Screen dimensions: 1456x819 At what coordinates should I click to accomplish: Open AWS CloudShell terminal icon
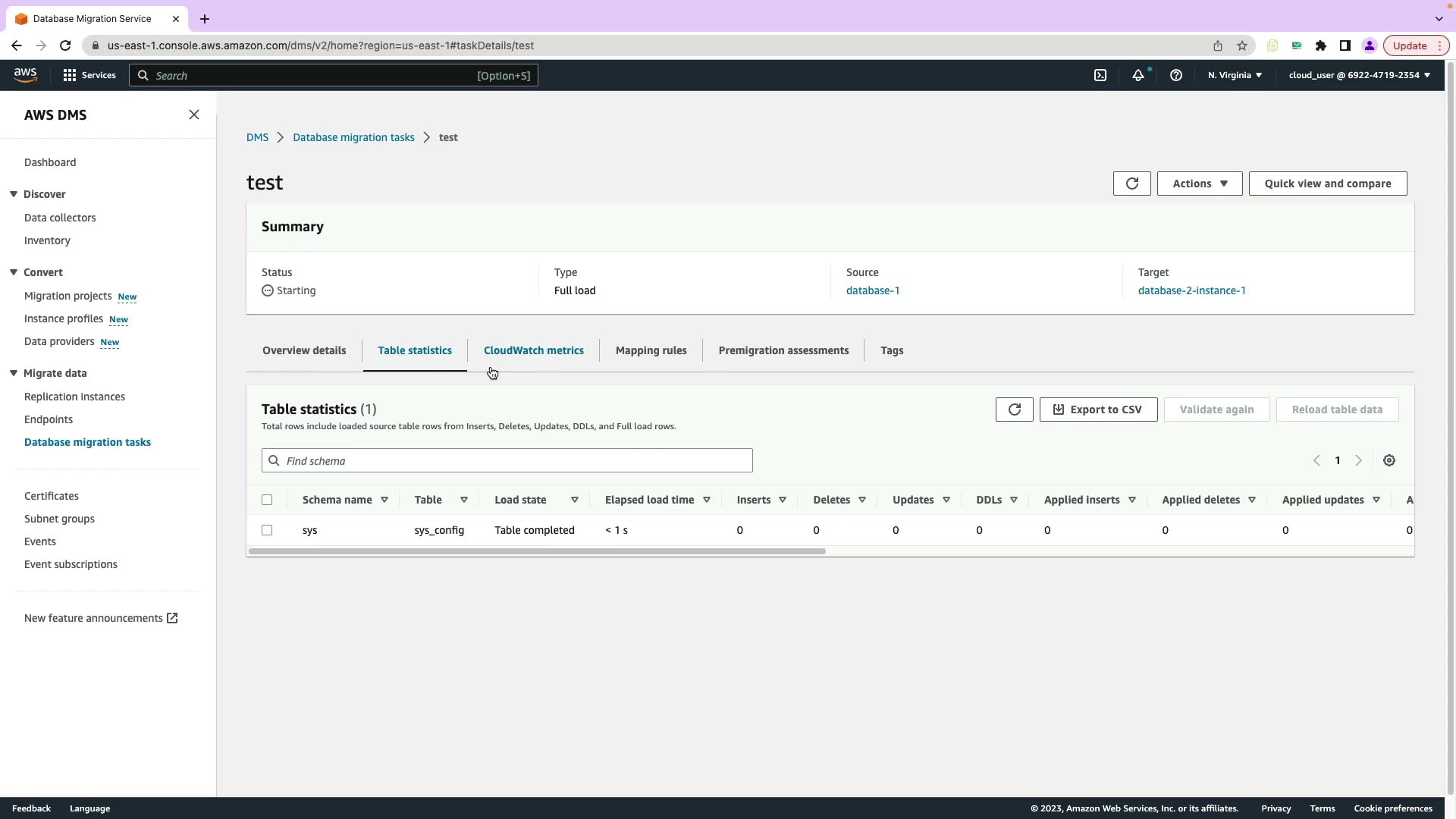(x=1100, y=75)
